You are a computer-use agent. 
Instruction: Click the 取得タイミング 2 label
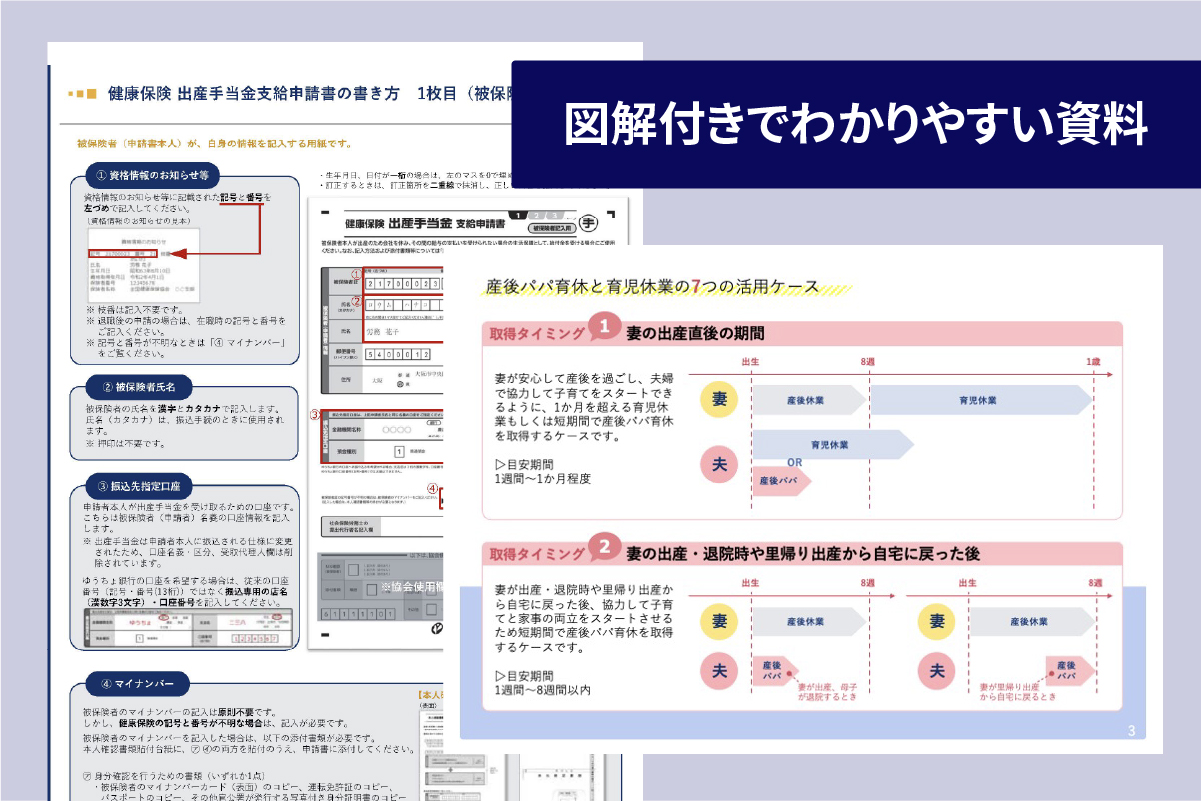point(553,552)
